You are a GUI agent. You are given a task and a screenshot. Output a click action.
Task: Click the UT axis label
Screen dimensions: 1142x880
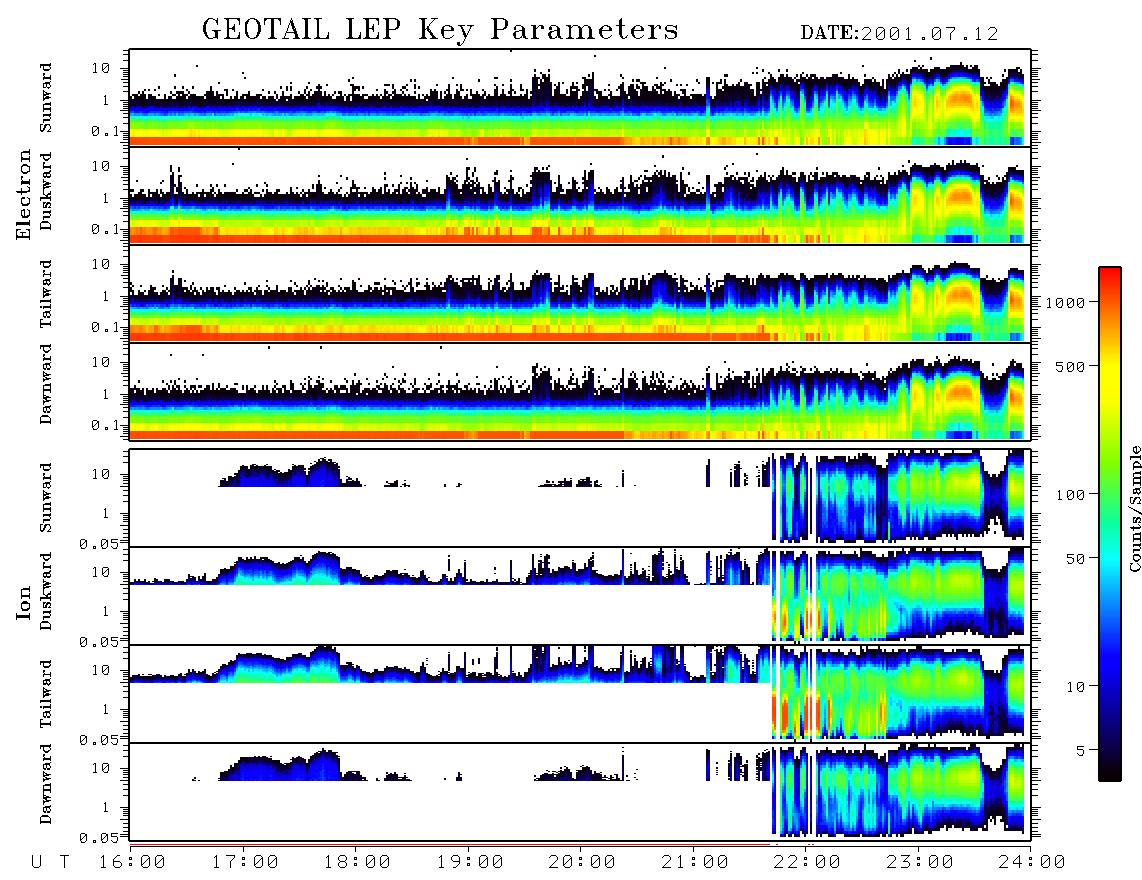coord(51,863)
